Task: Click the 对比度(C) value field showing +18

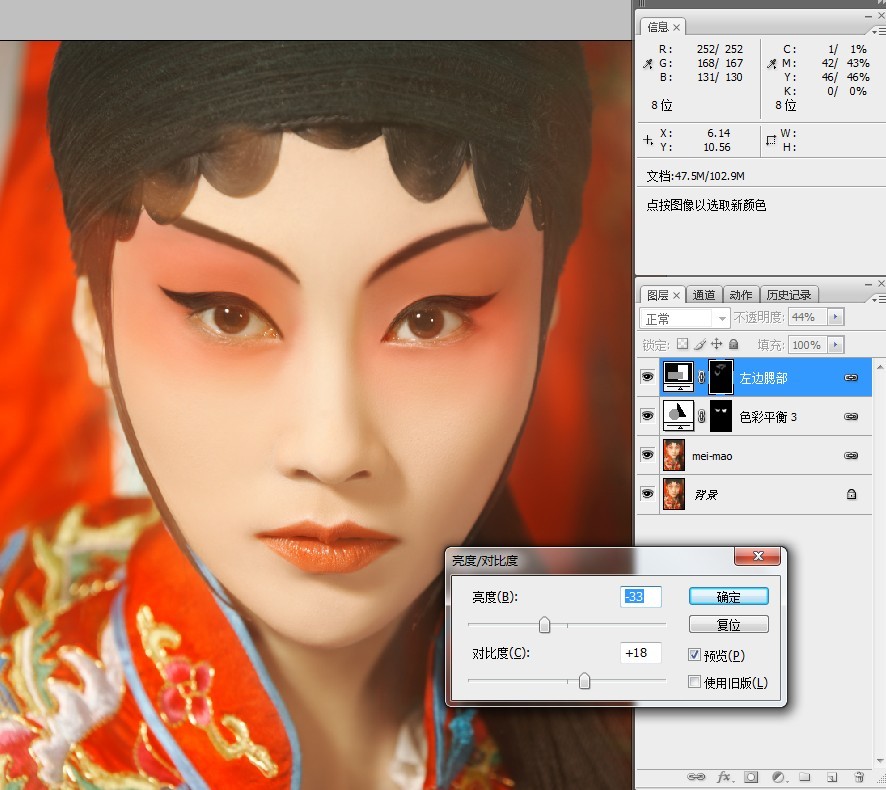Action: tap(640, 653)
